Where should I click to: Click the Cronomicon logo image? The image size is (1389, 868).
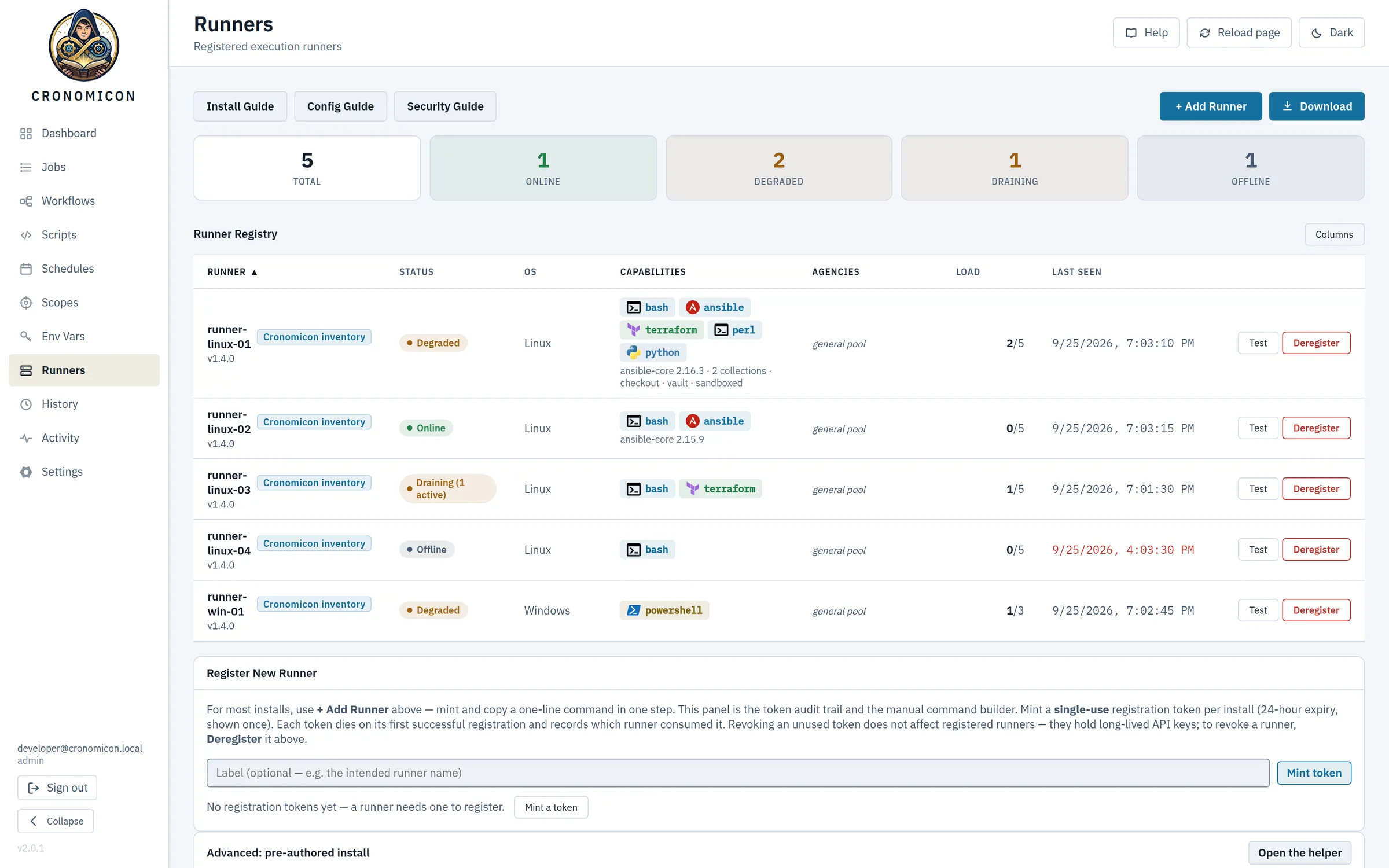pos(84,45)
